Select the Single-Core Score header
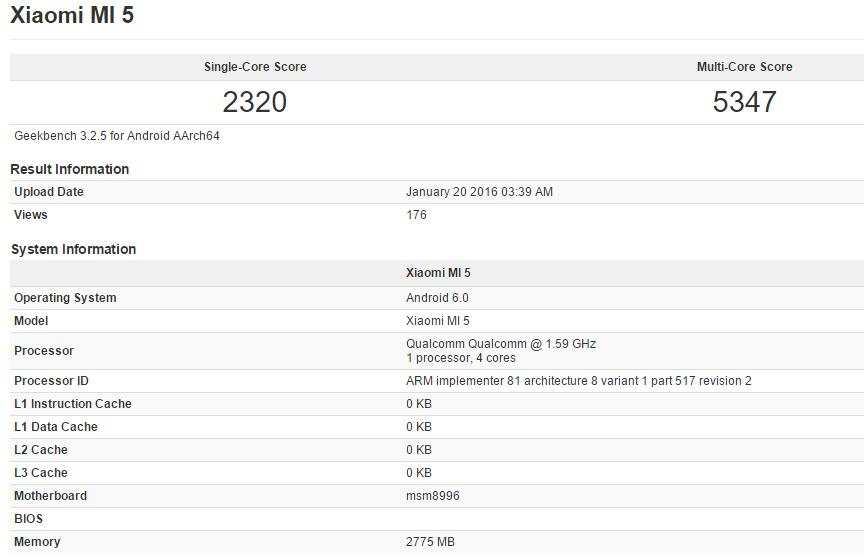Viewport: 864px width, 559px height. click(255, 67)
